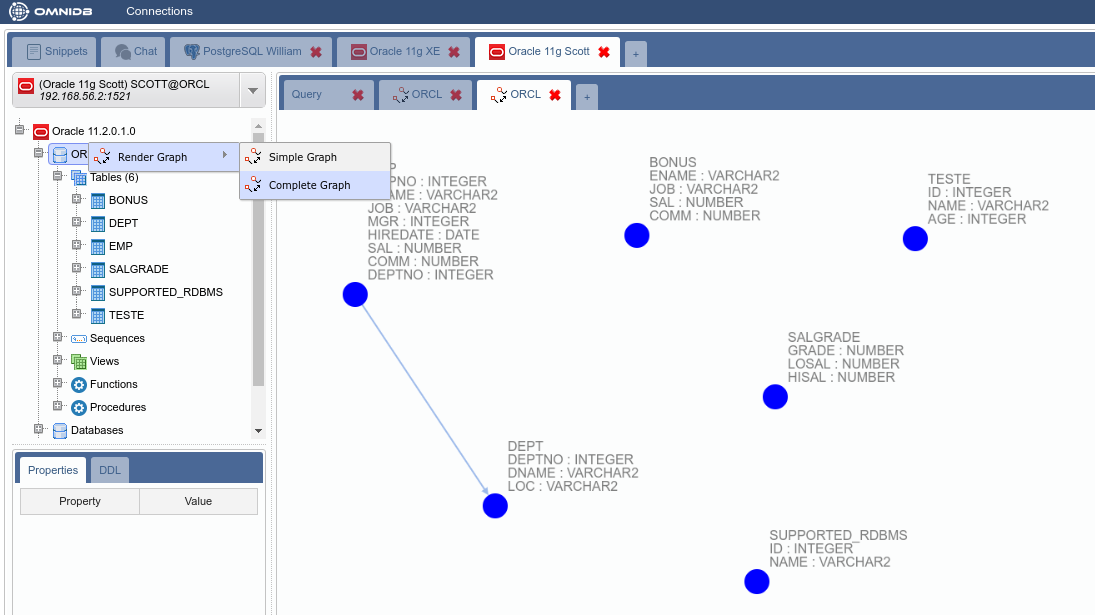Click the DEPT blue graph node
Viewport: 1095px width, 615px height.
click(495, 506)
